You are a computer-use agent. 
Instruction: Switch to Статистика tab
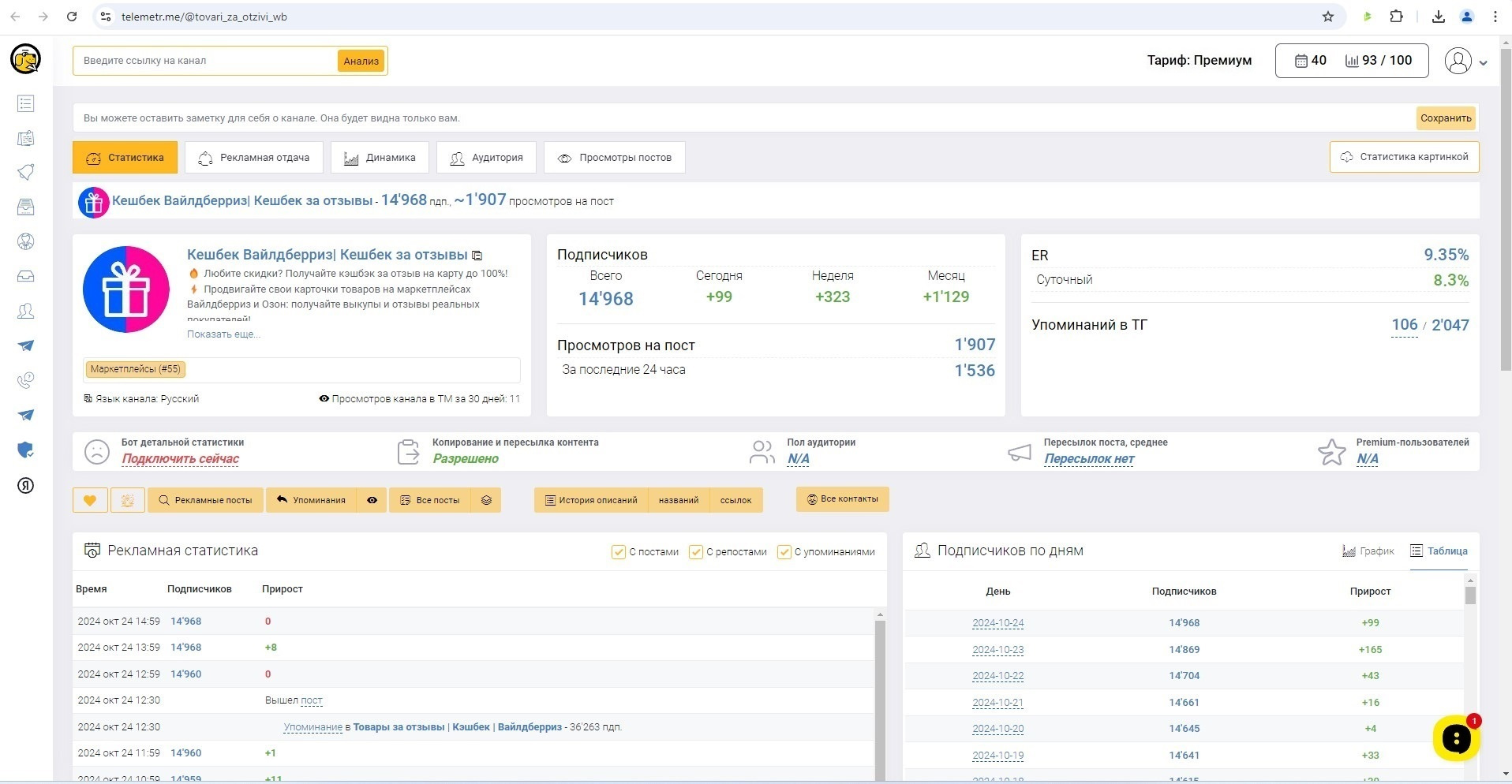(x=125, y=158)
